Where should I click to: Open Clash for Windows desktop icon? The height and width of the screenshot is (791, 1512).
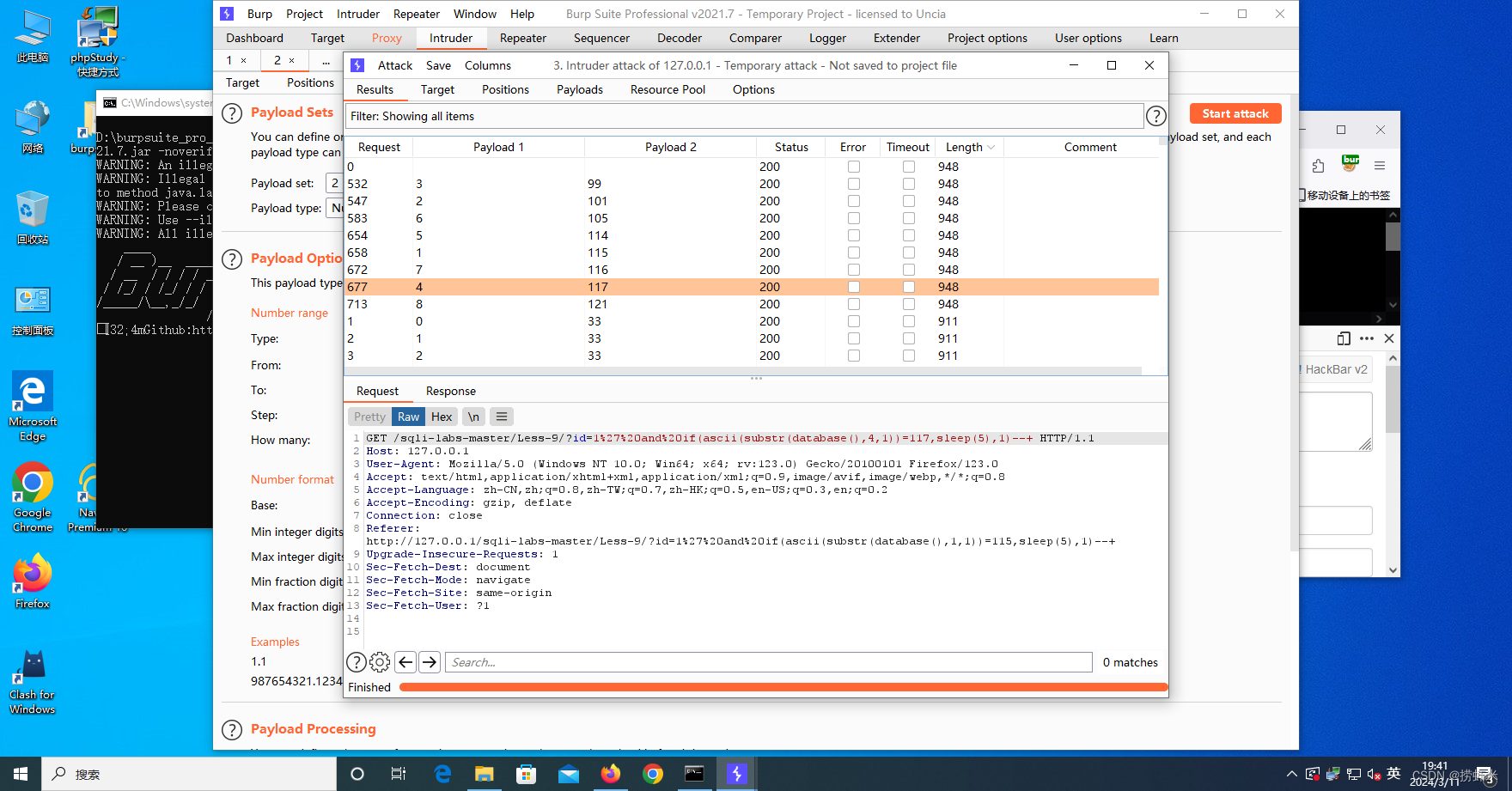coord(33,683)
